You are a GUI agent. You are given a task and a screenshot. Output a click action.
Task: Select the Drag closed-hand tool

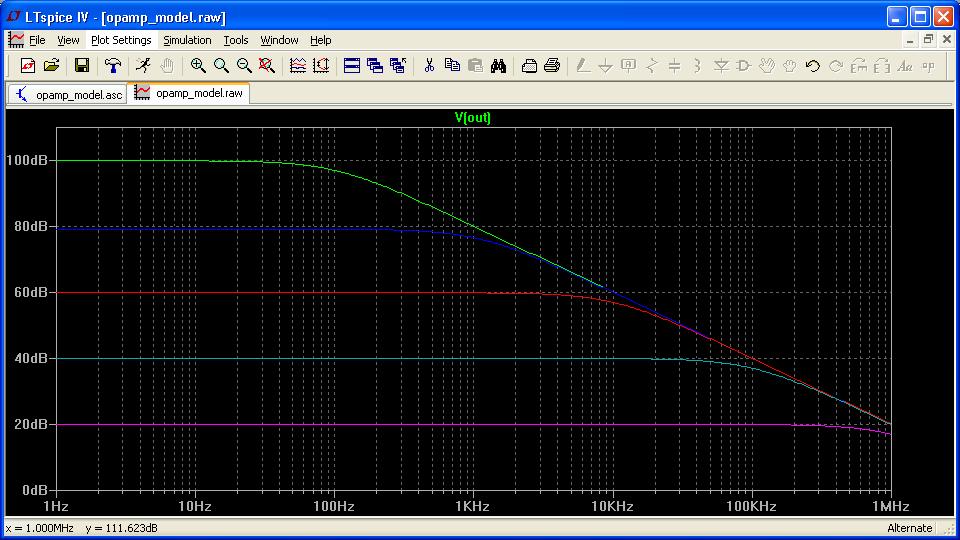click(x=790, y=66)
